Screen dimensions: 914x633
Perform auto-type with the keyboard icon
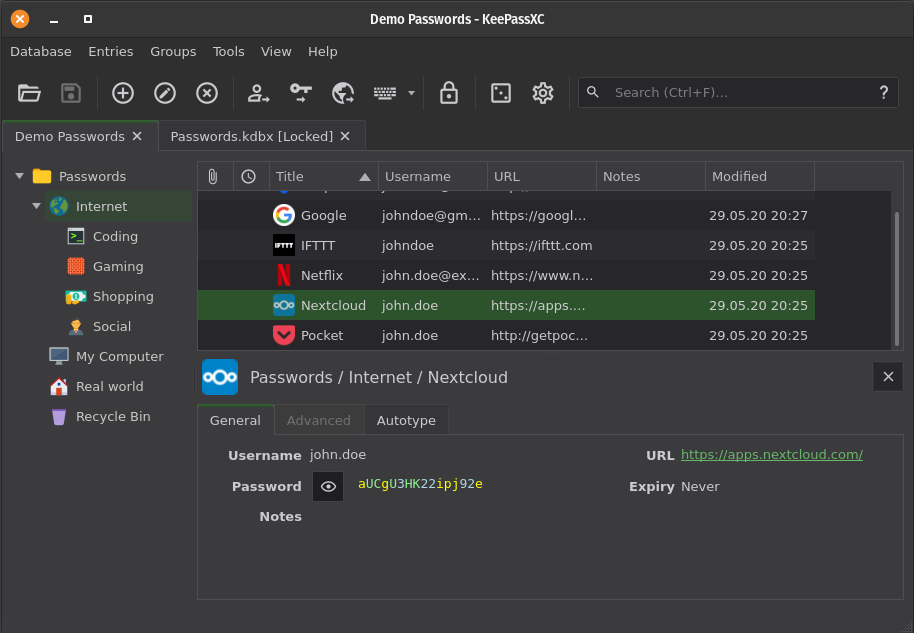(384, 92)
